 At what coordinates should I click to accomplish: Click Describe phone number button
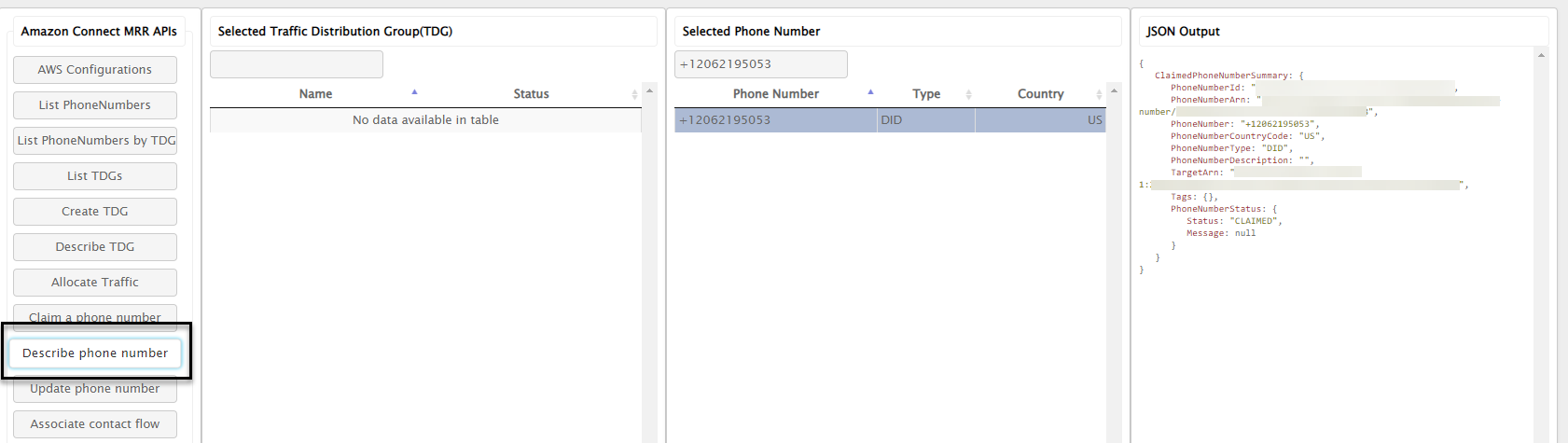95,353
